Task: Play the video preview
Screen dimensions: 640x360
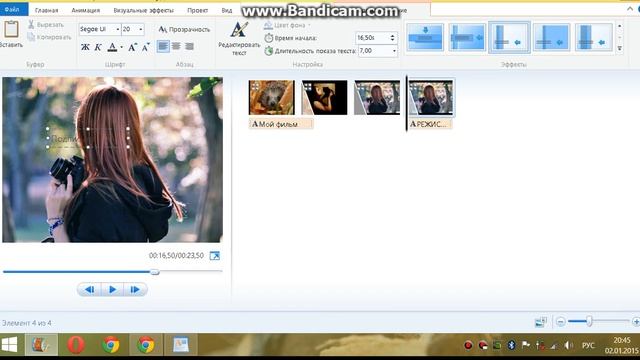Action: tap(112, 289)
